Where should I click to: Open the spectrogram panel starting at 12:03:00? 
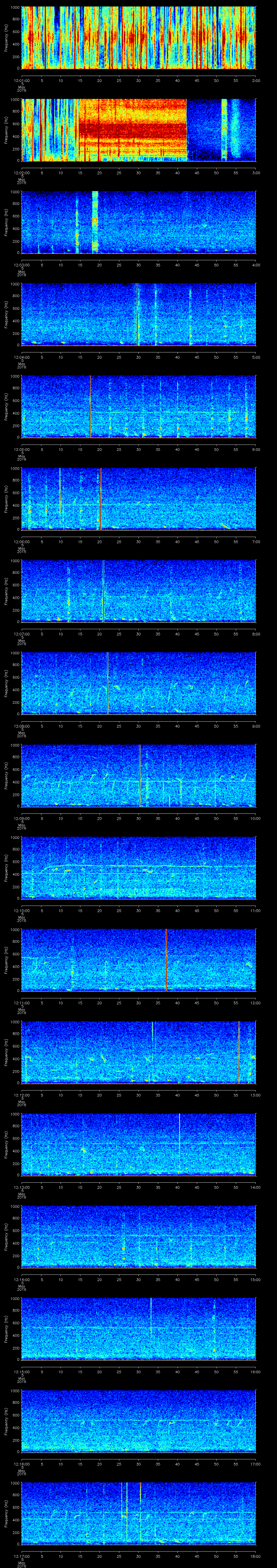tap(139, 222)
